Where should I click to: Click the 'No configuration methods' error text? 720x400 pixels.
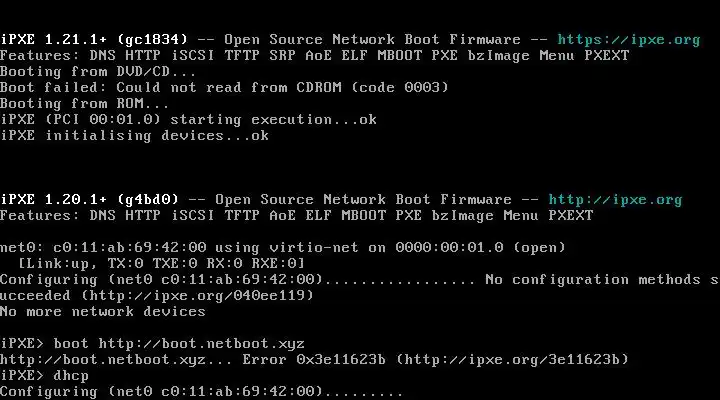600,279
